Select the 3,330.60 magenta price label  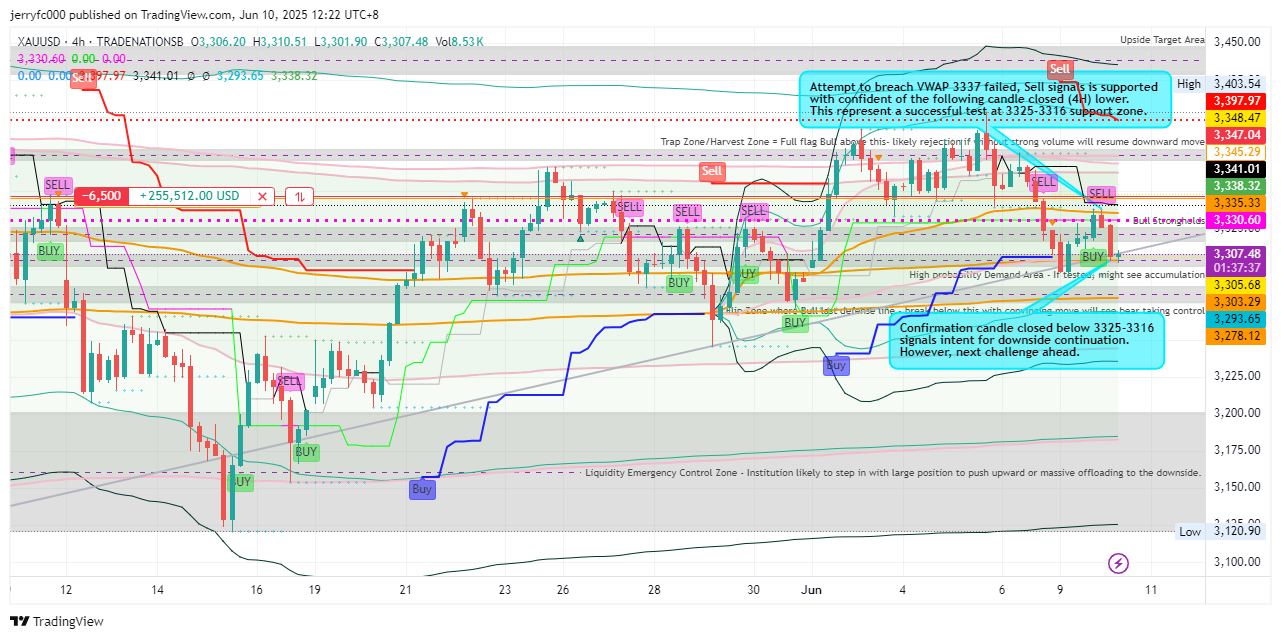point(1237,220)
